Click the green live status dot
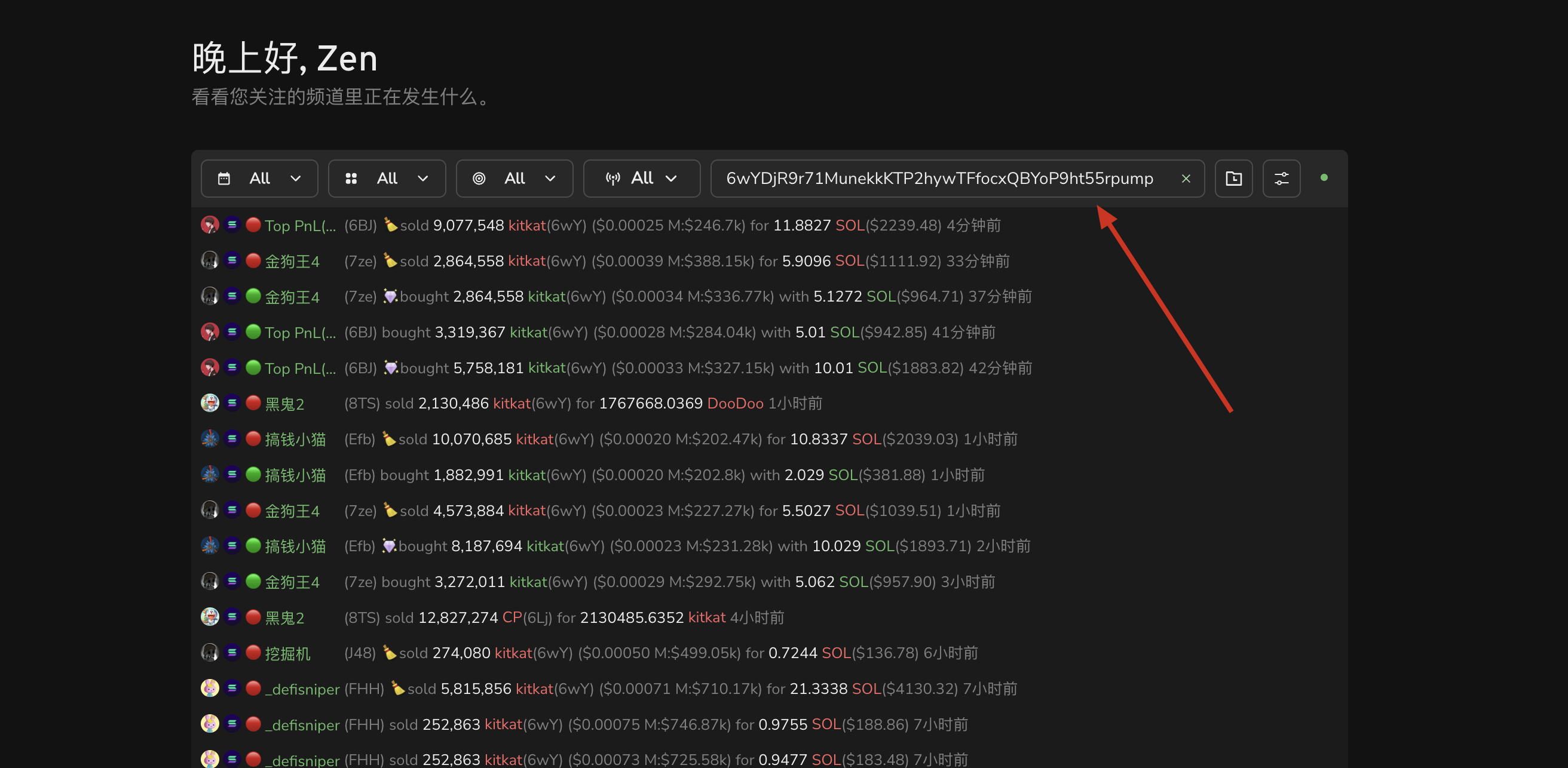Image resolution: width=1568 pixels, height=768 pixels. pos(1324,178)
